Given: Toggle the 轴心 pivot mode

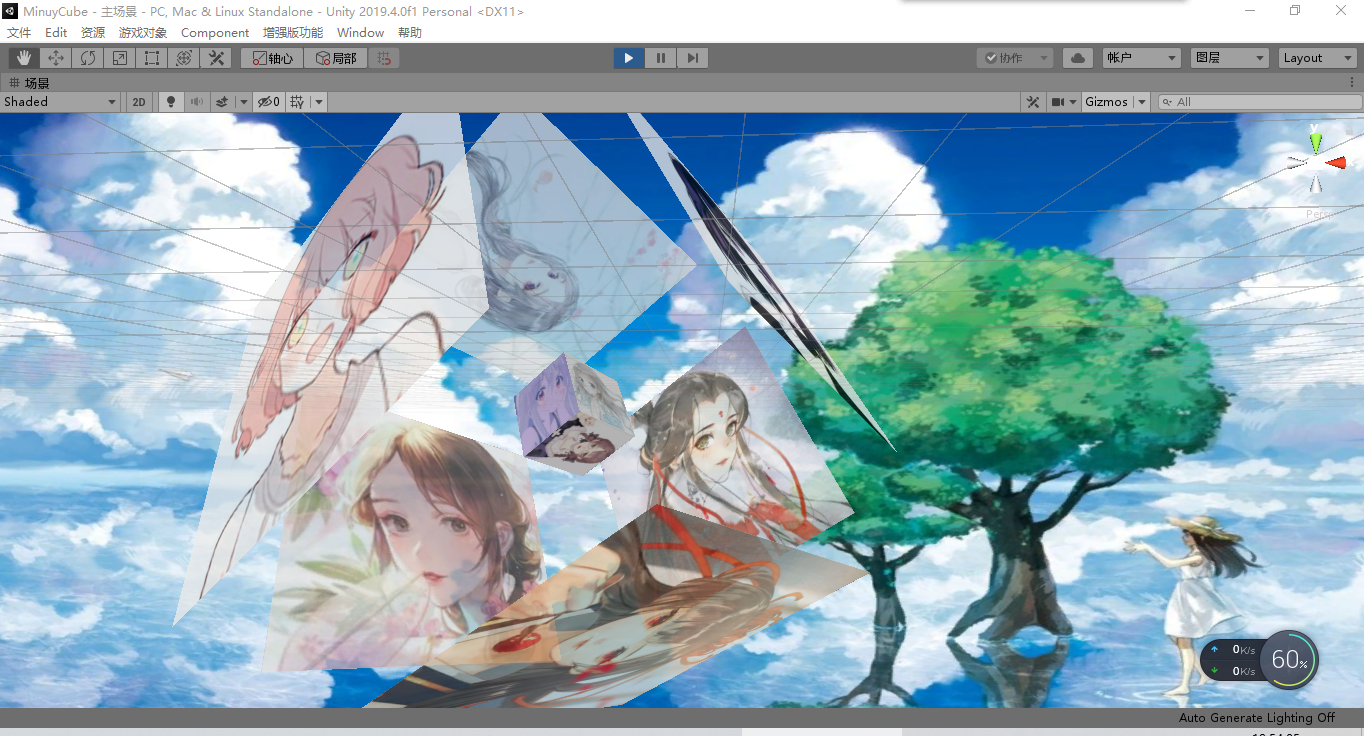Looking at the screenshot, I should 270,57.
